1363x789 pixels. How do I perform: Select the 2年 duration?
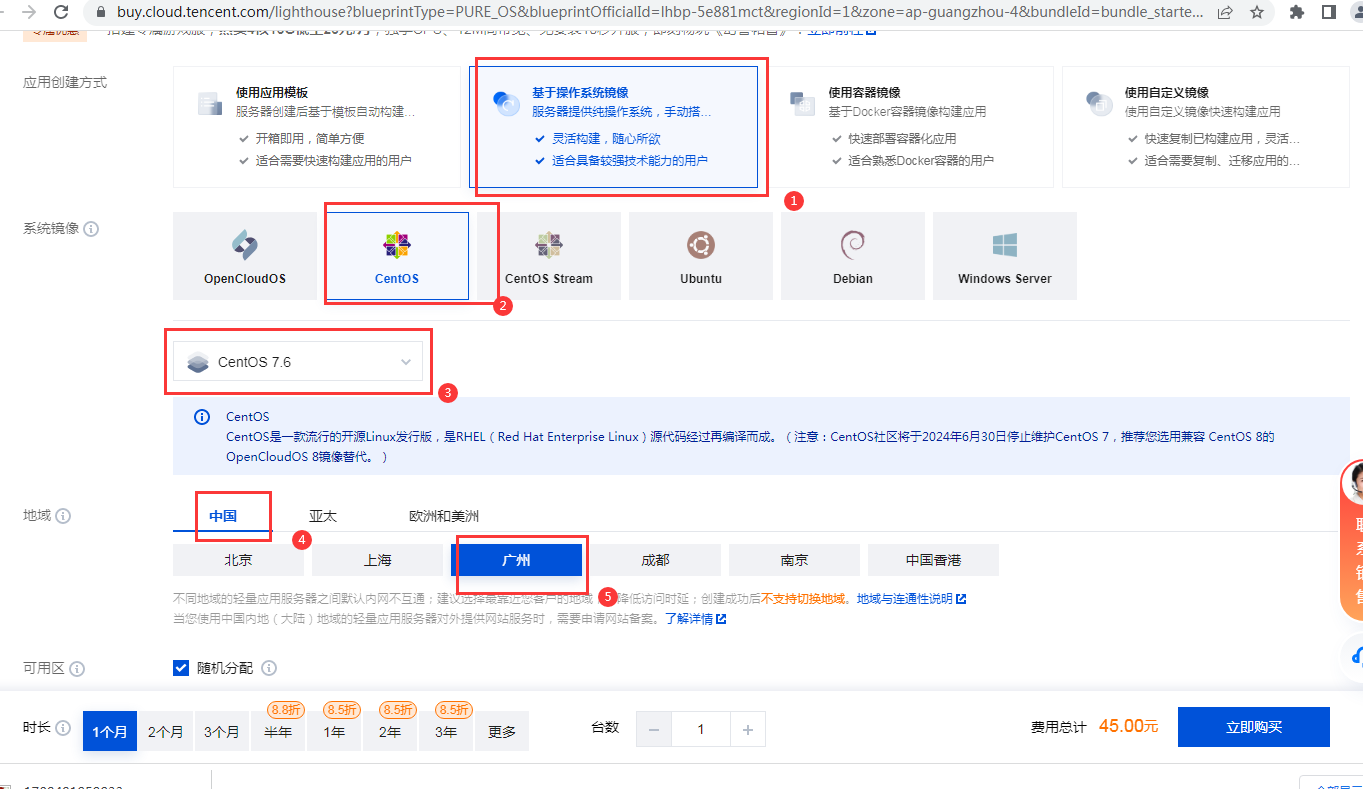click(390, 731)
